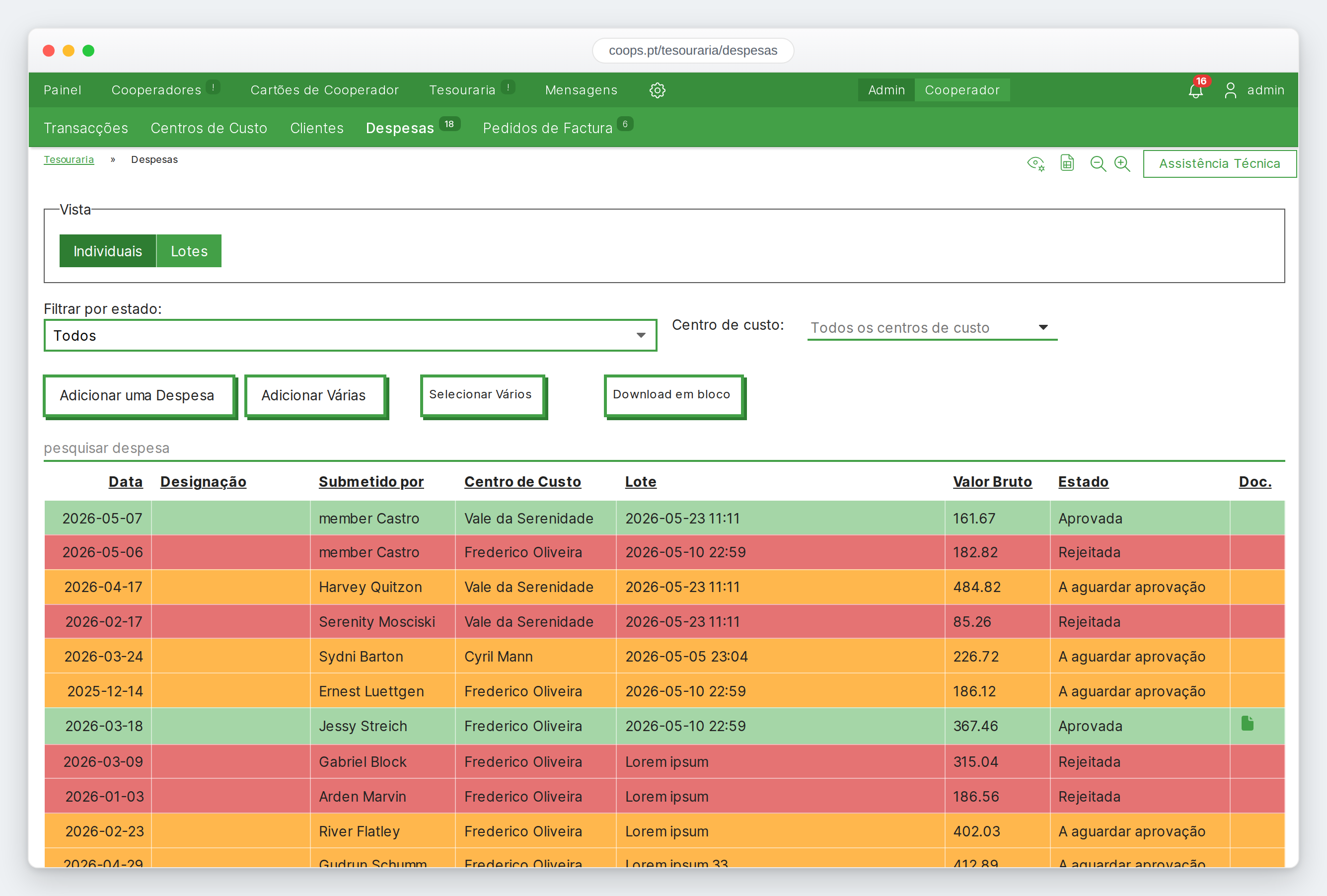Switch to Cooperador mode toggle

pos(962,90)
